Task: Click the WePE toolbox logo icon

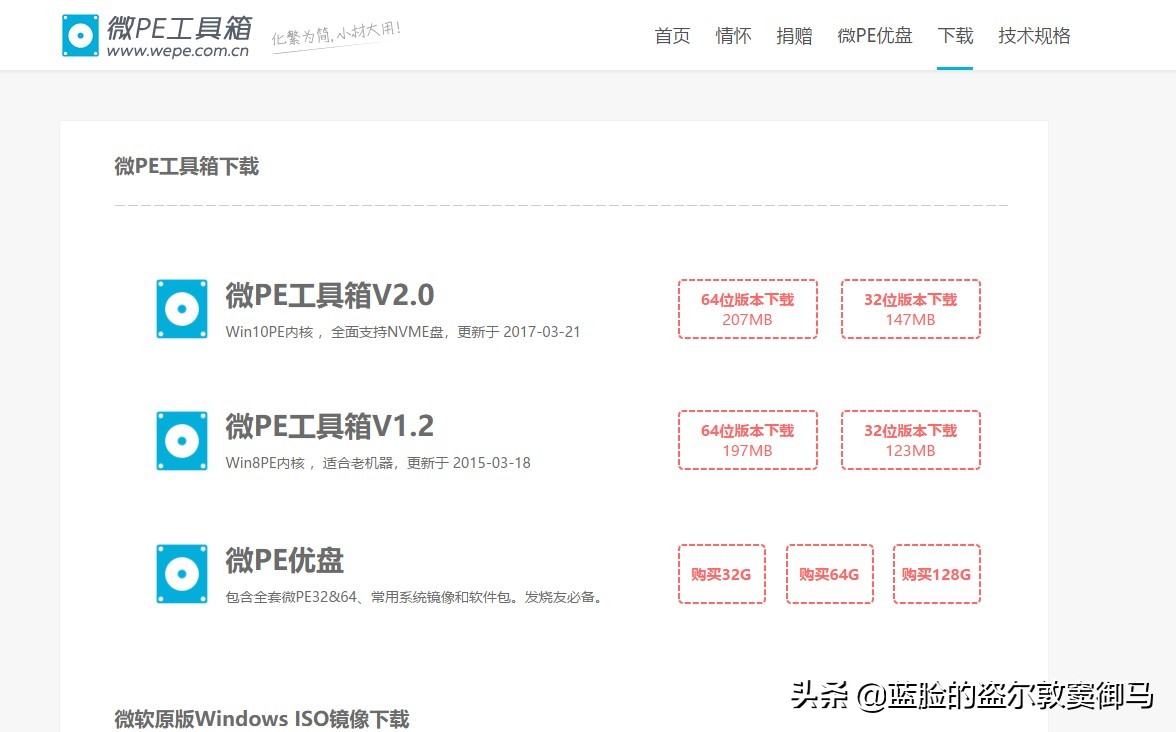Action: [x=80, y=34]
